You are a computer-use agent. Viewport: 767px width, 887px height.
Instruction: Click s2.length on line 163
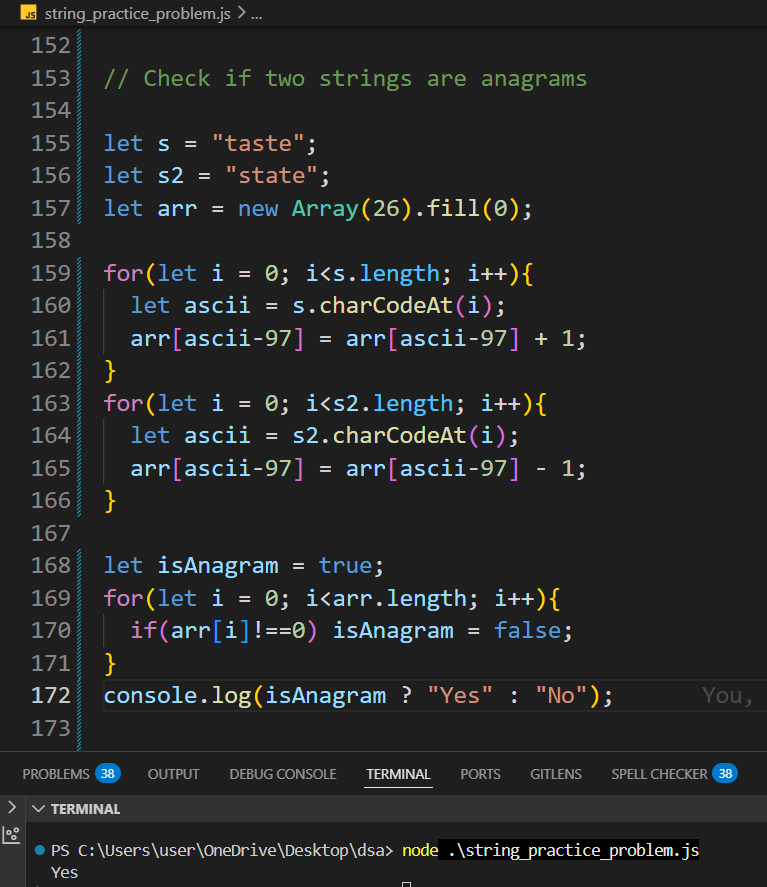tap(394, 403)
